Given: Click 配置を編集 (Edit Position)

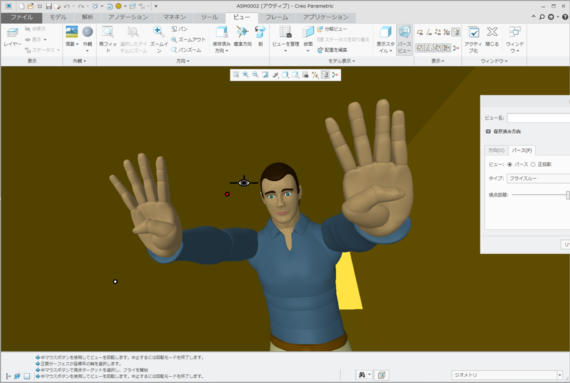Looking at the screenshot, I should pos(332,50).
